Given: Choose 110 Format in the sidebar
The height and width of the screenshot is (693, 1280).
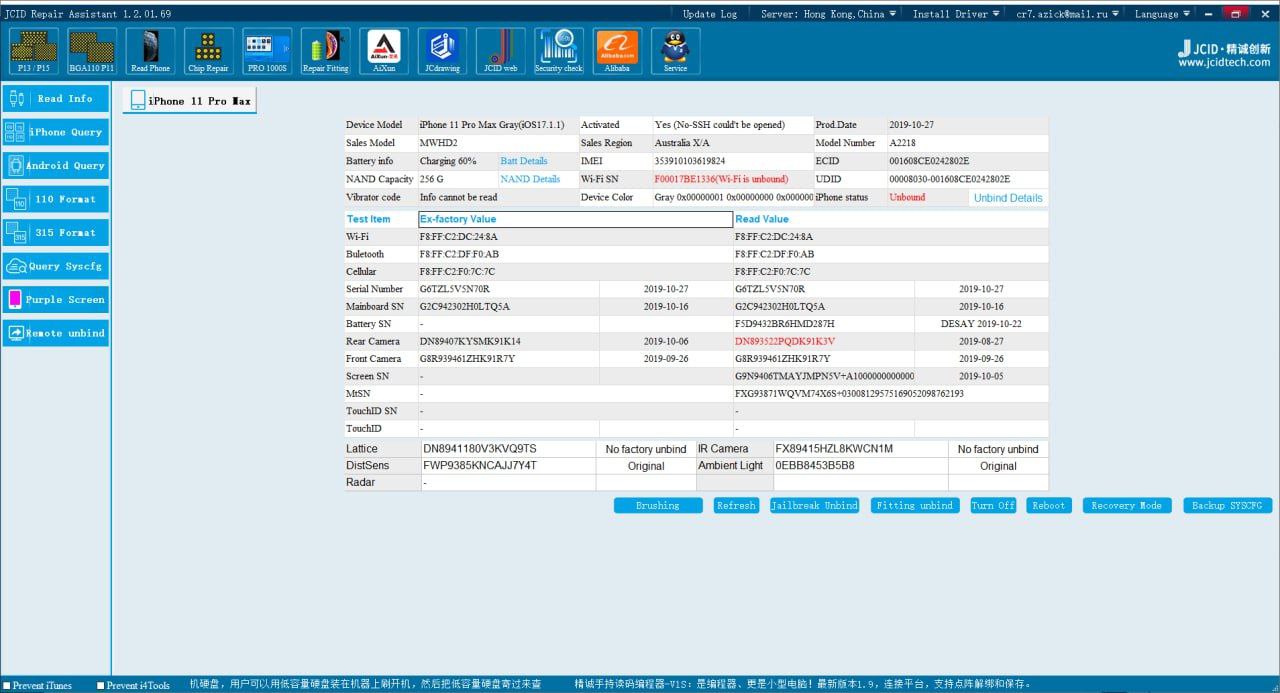Looking at the screenshot, I should point(56,199).
